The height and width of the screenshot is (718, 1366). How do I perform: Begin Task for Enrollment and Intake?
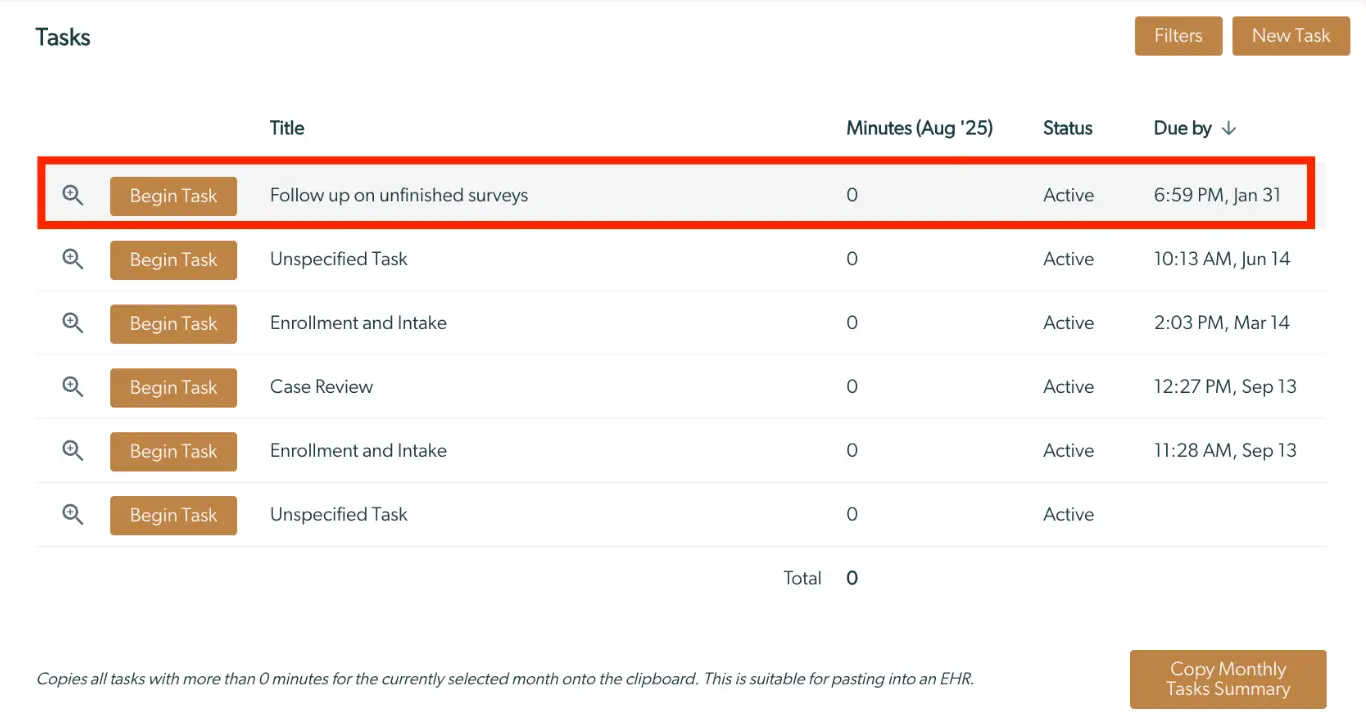(x=173, y=323)
